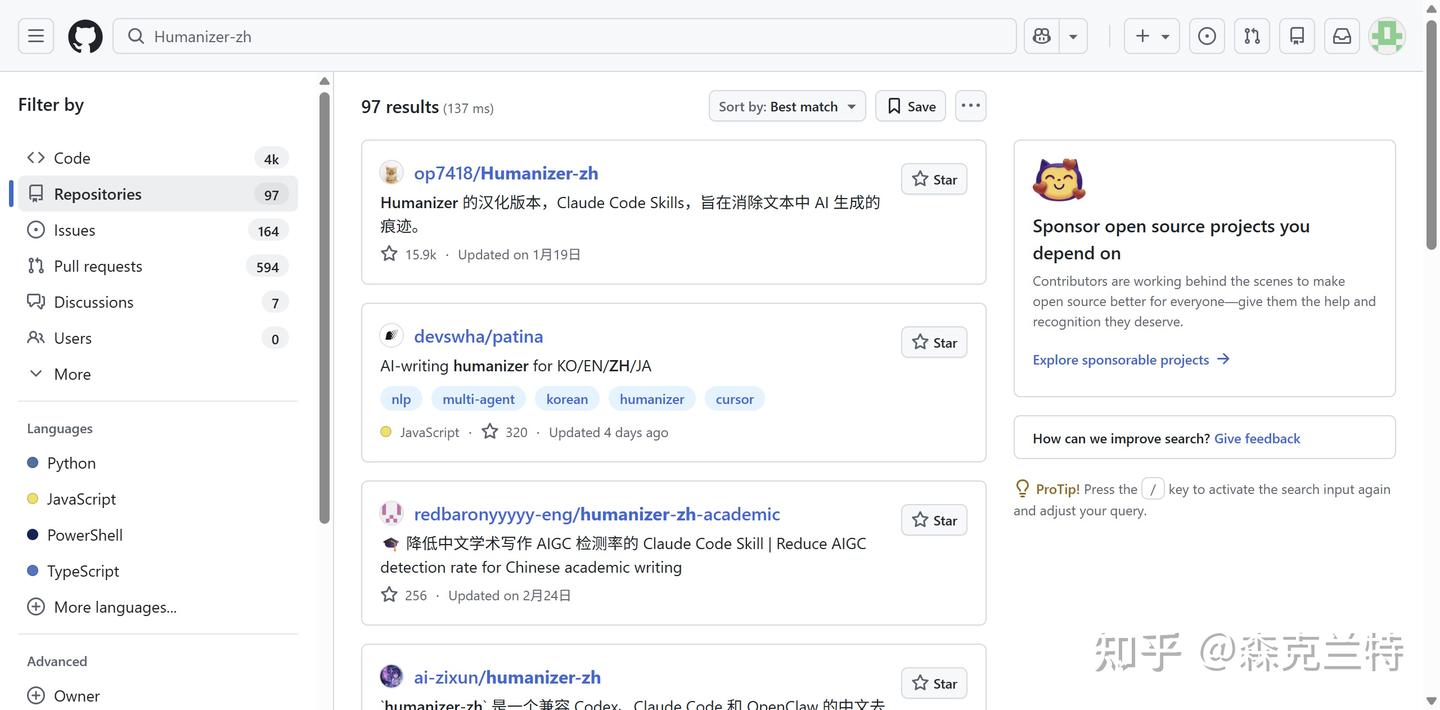1440x710 pixels.
Task: Open the hamburger navigation menu
Action: (36, 36)
